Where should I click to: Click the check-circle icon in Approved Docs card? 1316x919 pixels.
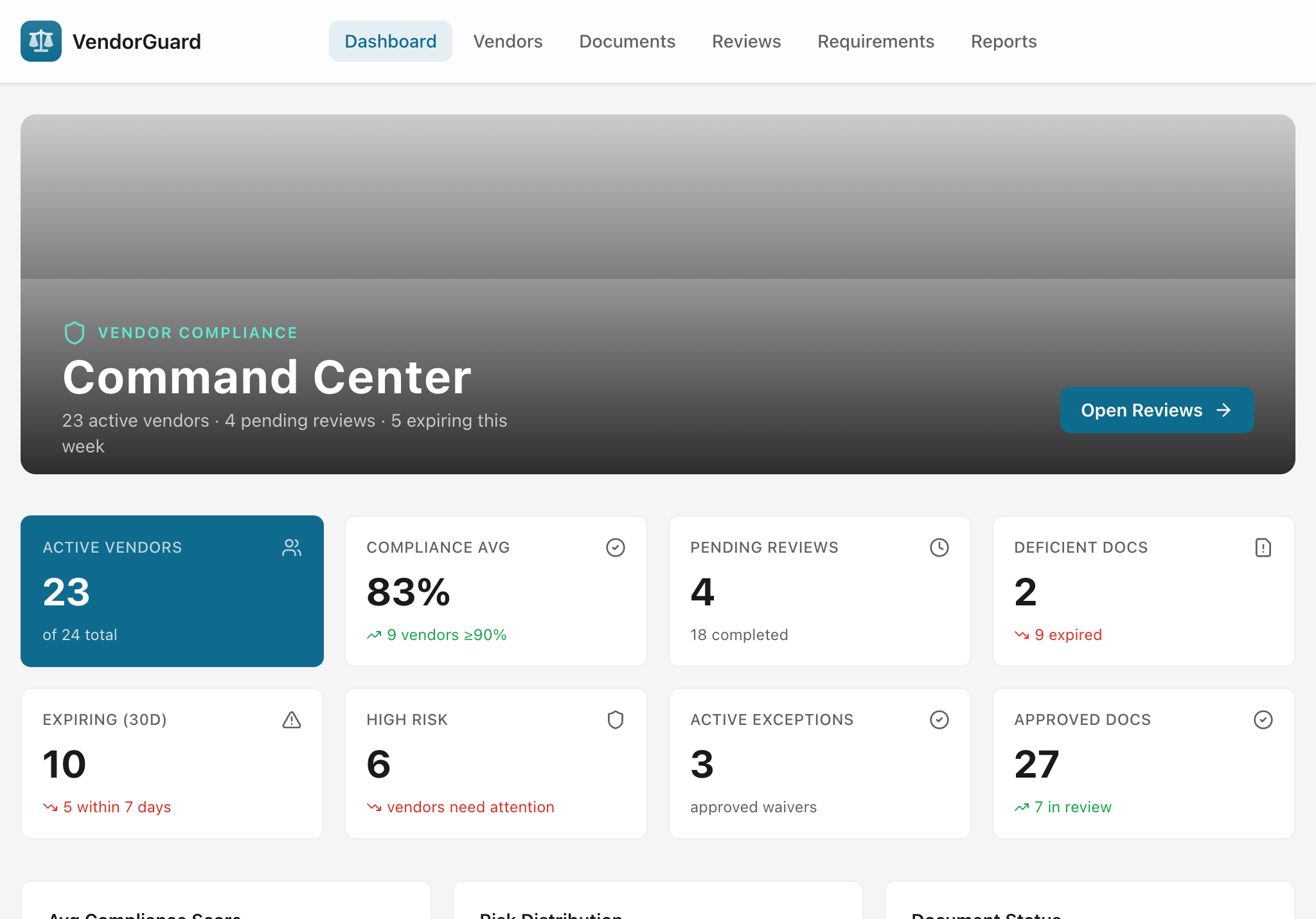click(x=1263, y=720)
